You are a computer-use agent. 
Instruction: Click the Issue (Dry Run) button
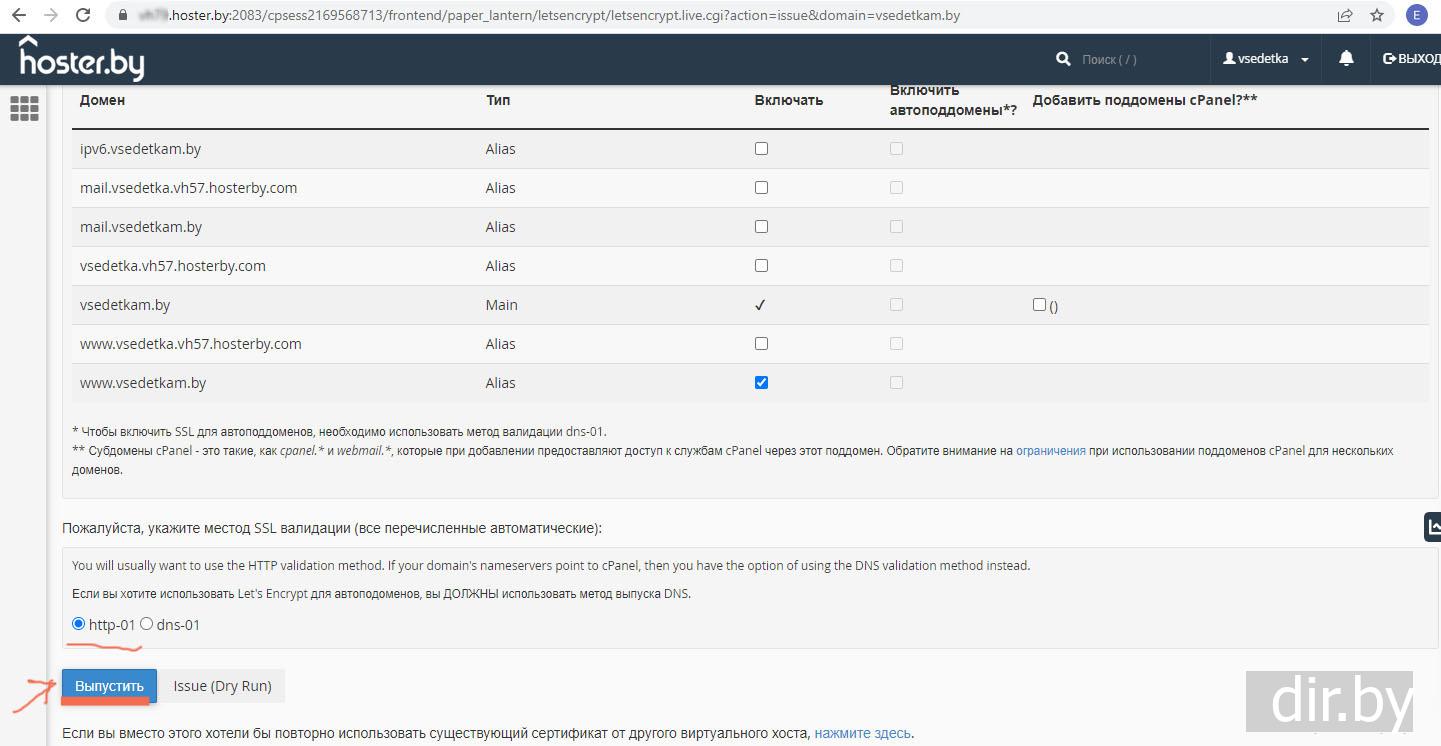coord(222,686)
